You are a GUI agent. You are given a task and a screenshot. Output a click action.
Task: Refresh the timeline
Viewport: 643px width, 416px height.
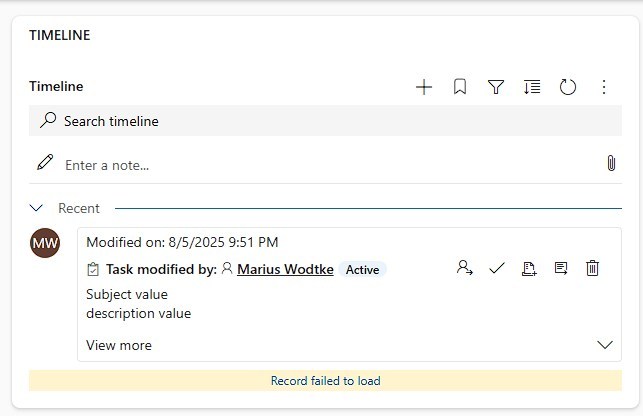tap(568, 87)
